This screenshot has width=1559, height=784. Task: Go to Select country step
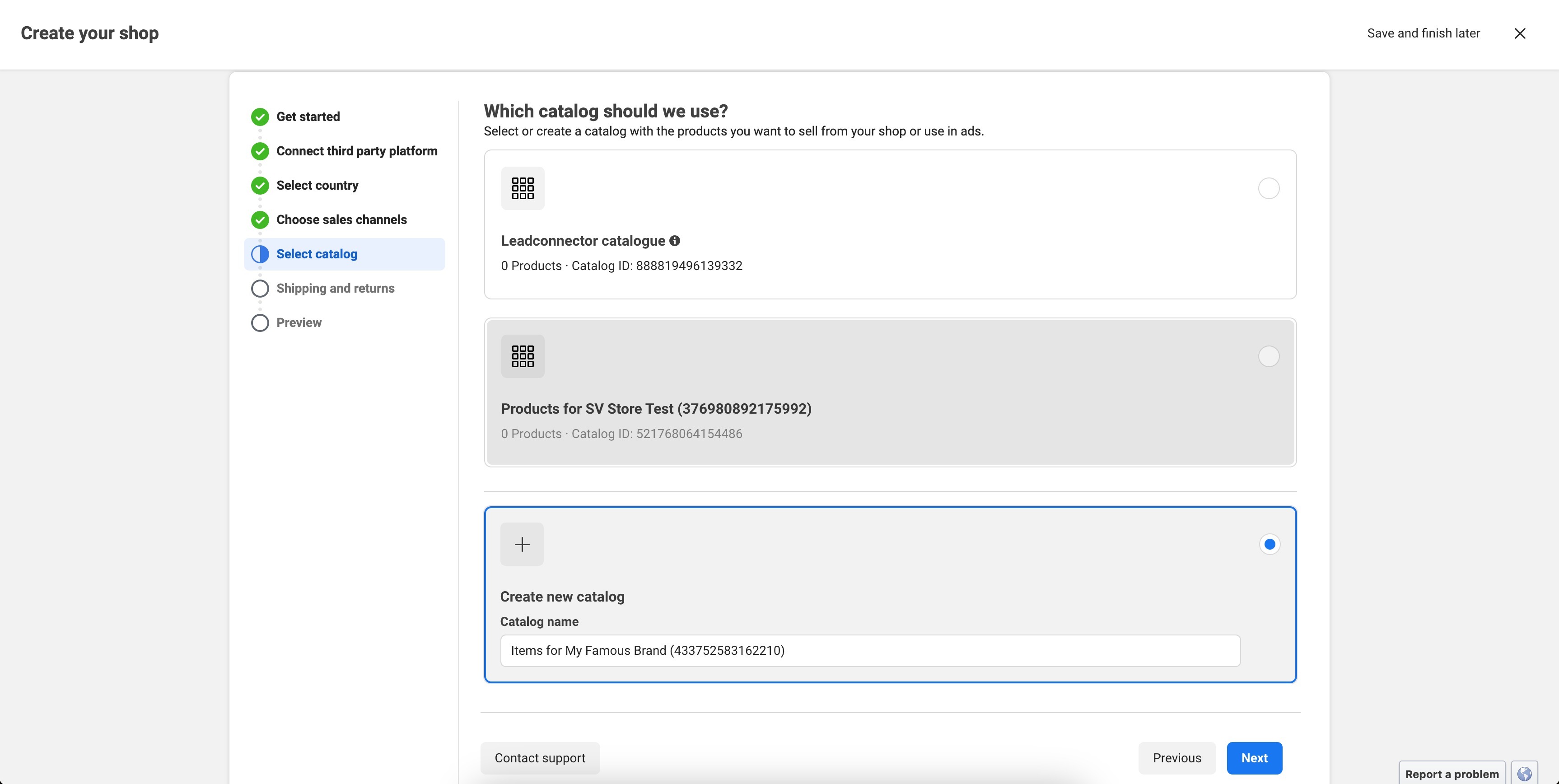[x=317, y=185]
